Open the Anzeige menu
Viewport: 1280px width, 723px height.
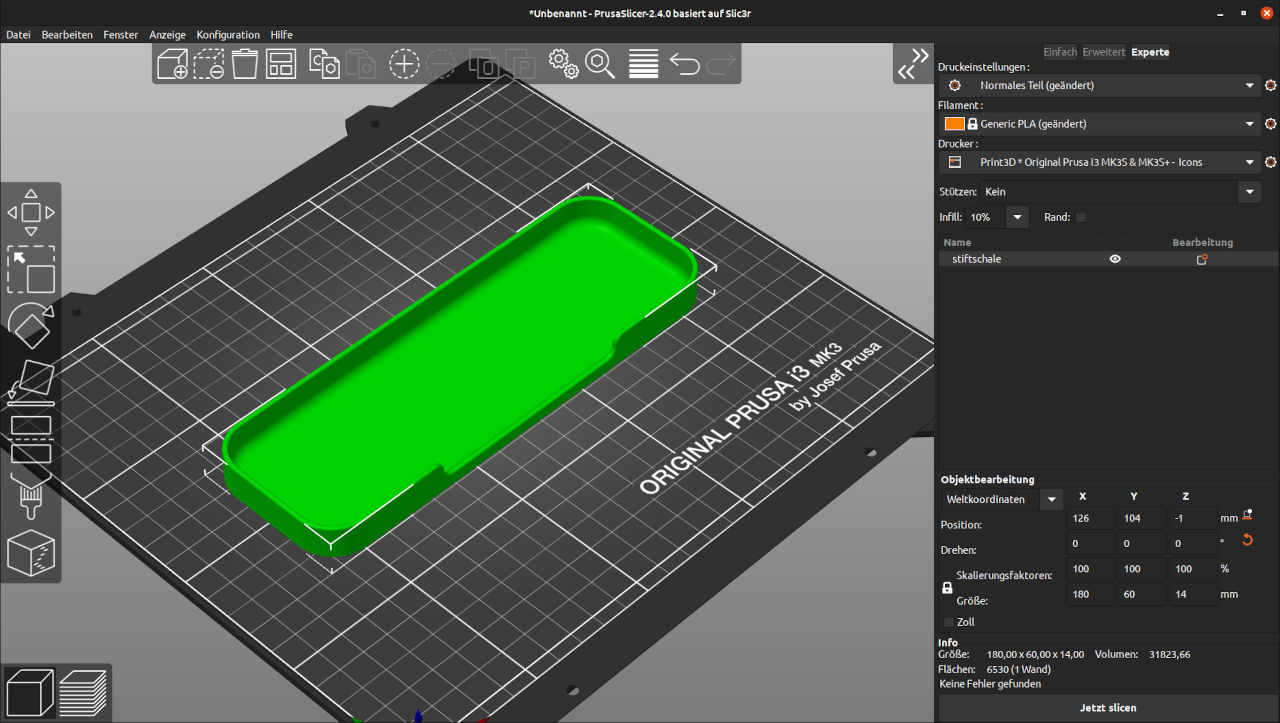(x=168, y=34)
